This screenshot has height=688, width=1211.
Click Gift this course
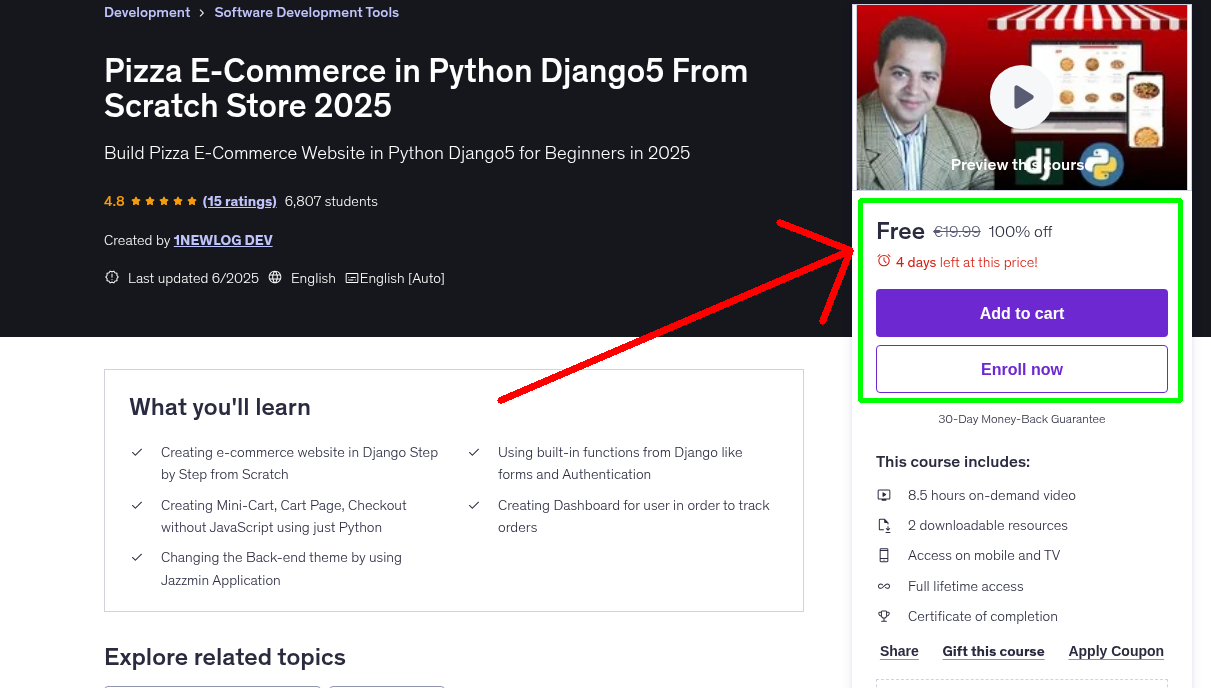(993, 651)
